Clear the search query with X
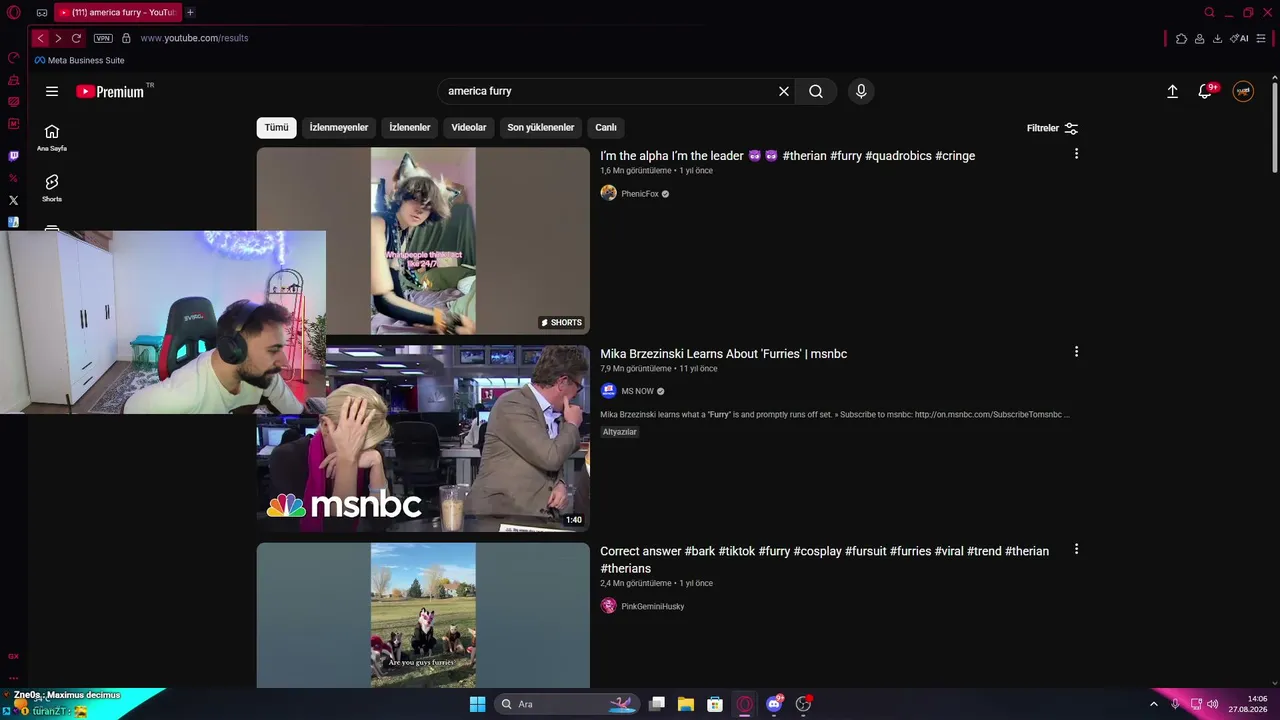This screenshot has height=720, width=1280. 784,91
